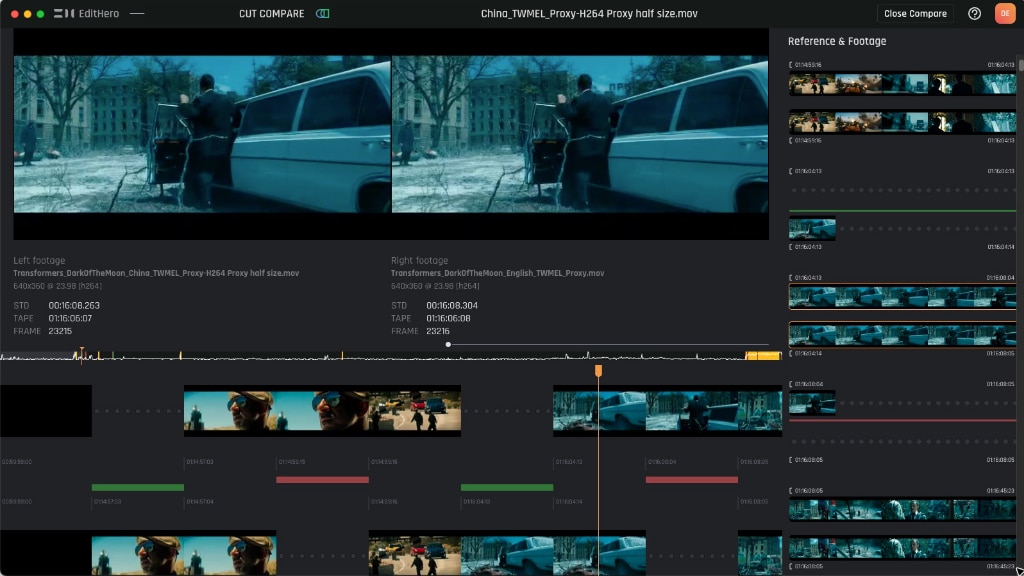Click the Close Compare button

point(915,14)
